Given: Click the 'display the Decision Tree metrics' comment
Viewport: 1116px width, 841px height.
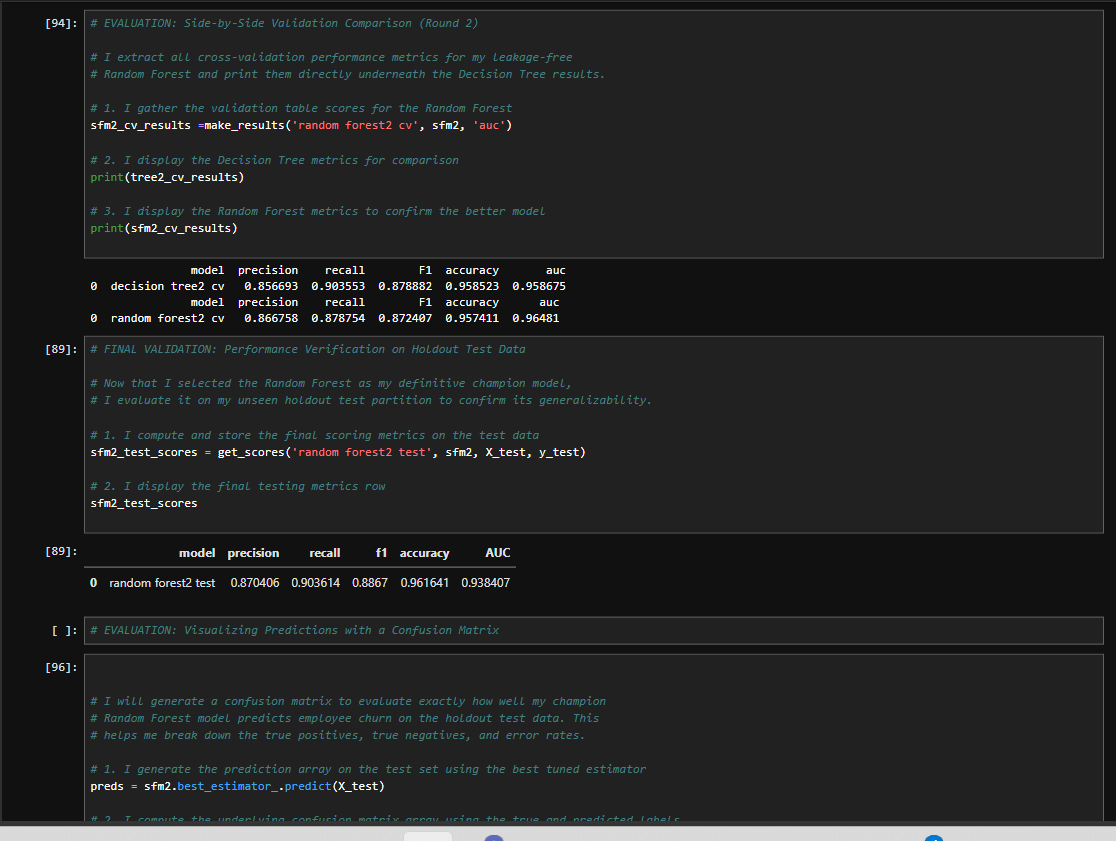Looking at the screenshot, I should pos(274,160).
